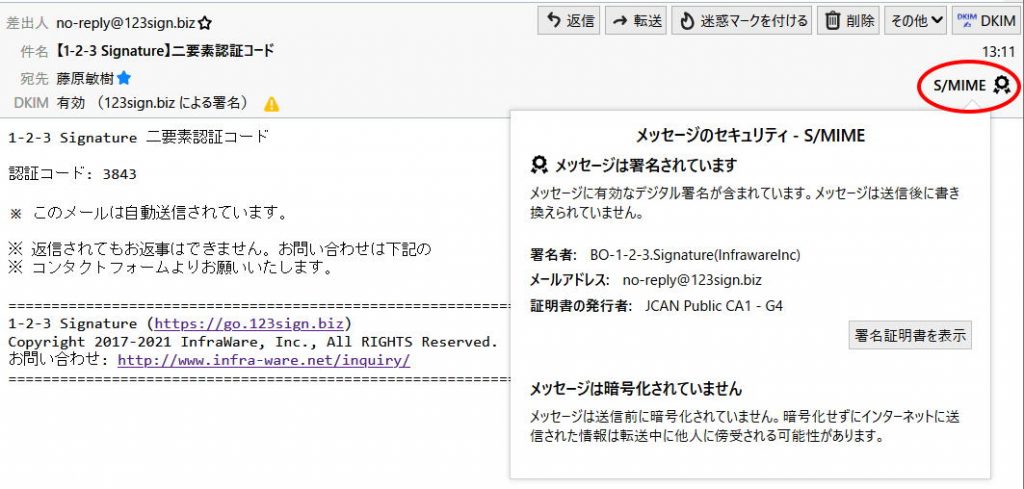Click the メッセージは署名されています heading
The width and height of the screenshot is (1024, 489).
(646, 166)
